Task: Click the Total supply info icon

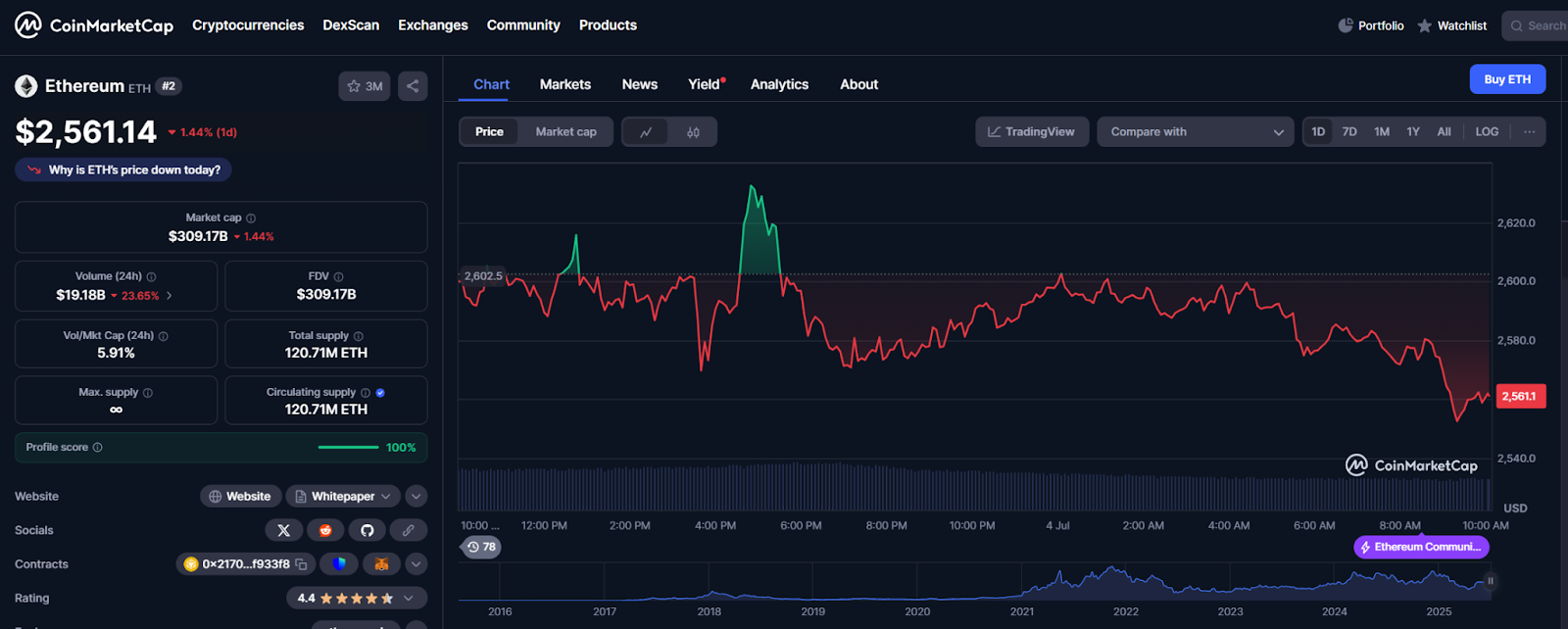Action: [x=359, y=336]
